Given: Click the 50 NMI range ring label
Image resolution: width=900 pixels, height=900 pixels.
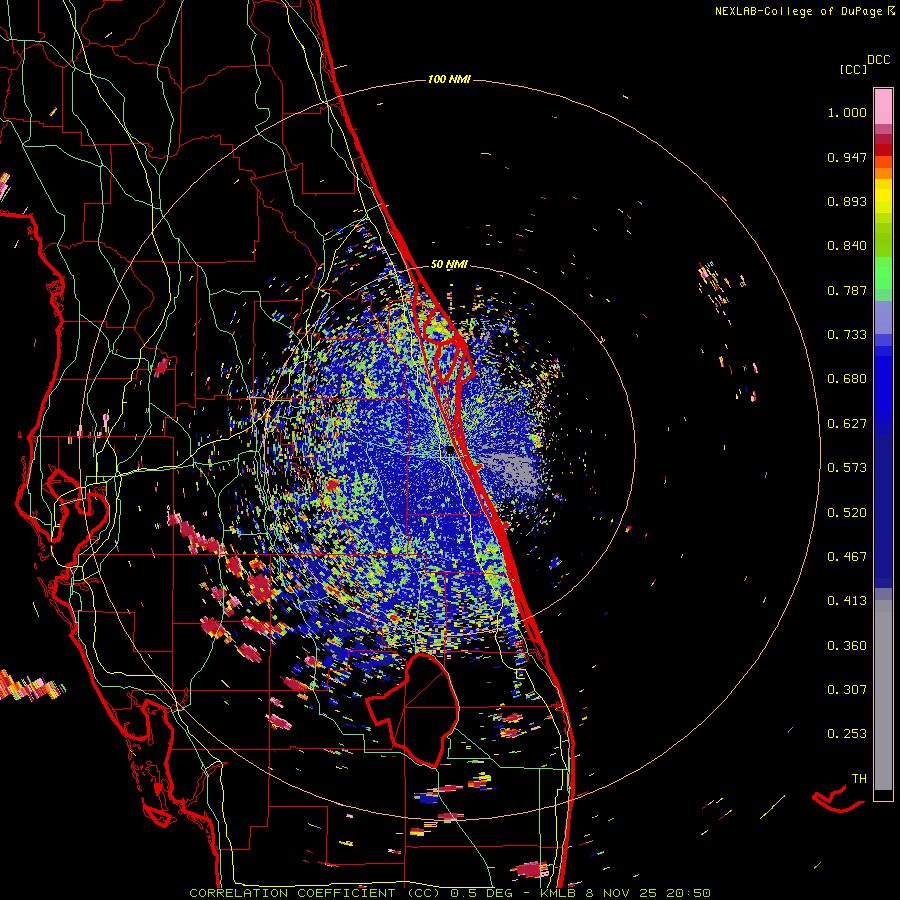Looking at the screenshot, I should point(449,264).
